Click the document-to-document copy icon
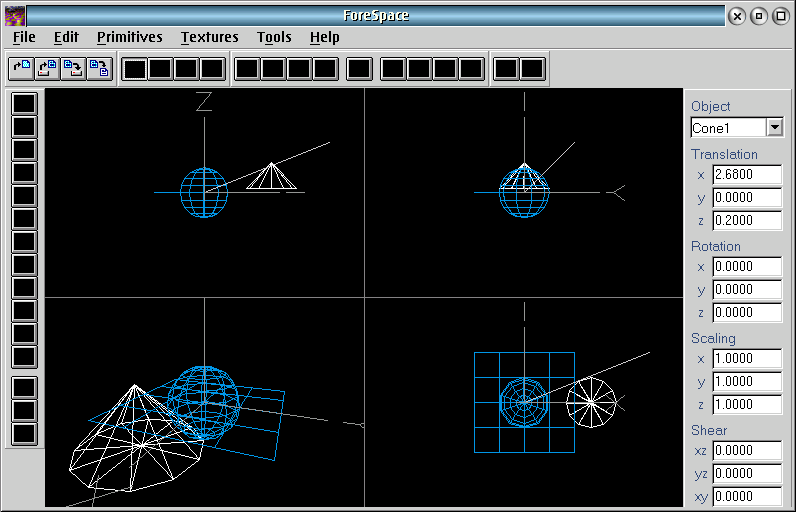The width and height of the screenshot is (796, 512). click(100, 69)
